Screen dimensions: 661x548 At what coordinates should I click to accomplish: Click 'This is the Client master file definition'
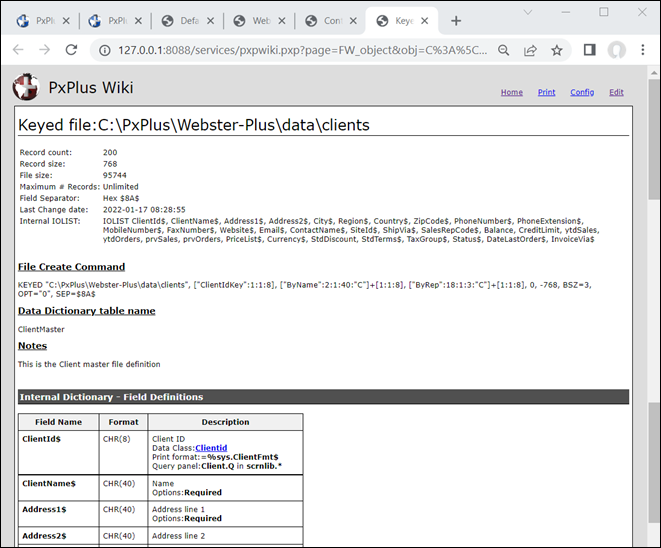[89, 364]
